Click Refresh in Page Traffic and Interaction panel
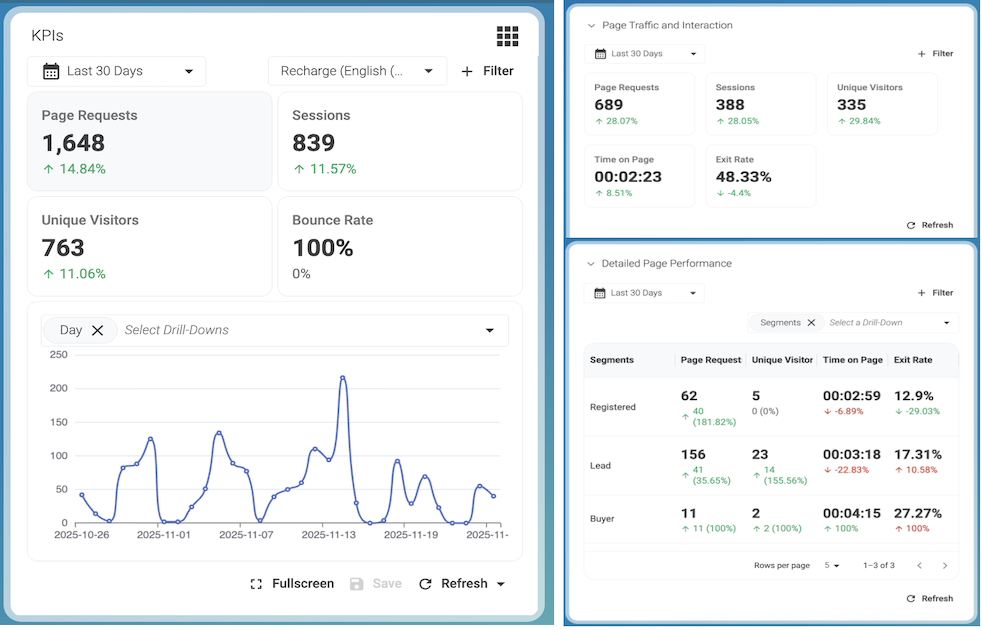The width and height of the screenshot is (982, 630). [929, 225]
